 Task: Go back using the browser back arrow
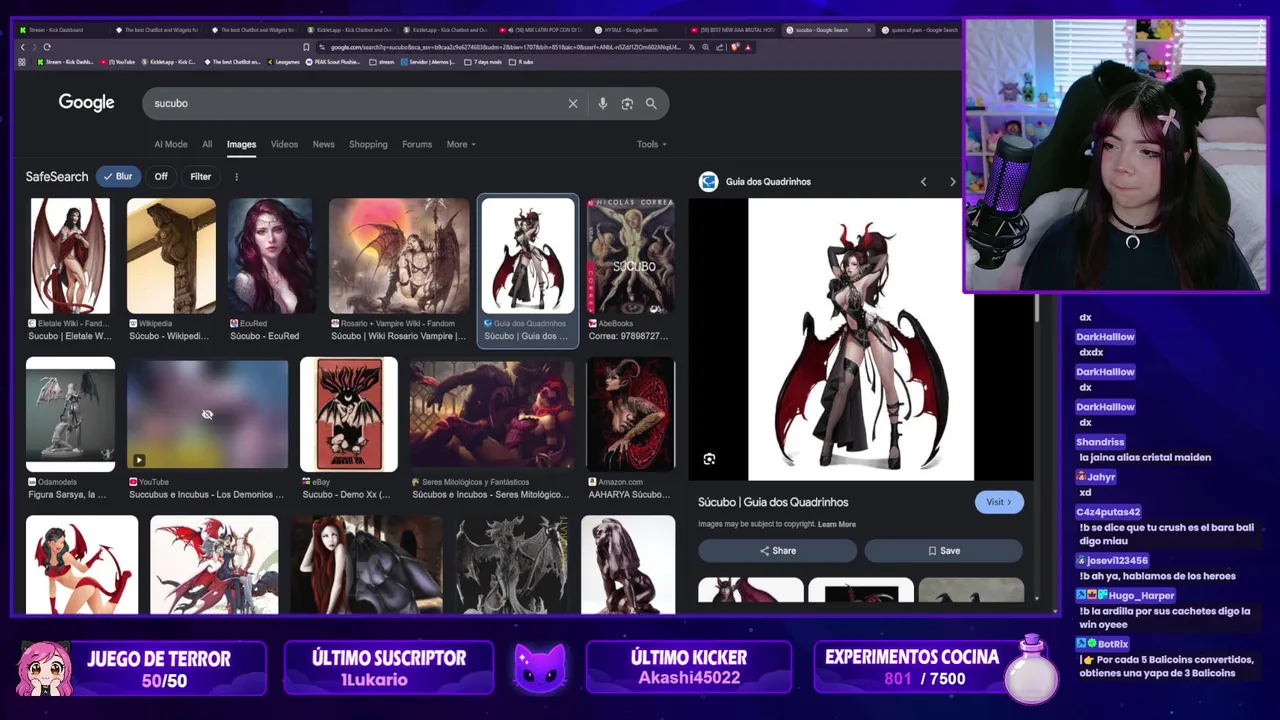23,47
